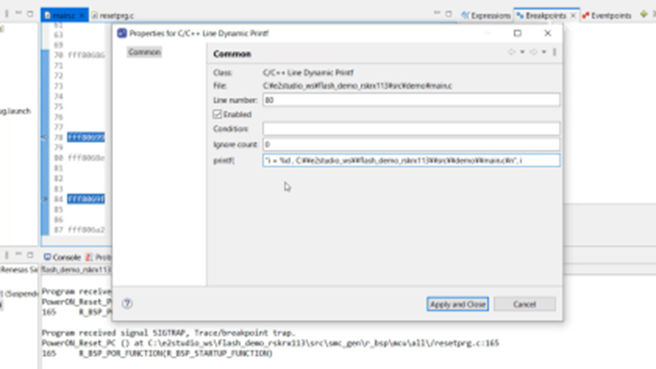Switch to the main.c editor tab
The image size is (656, 369).
pyautogui.click(x=63, y=15)
